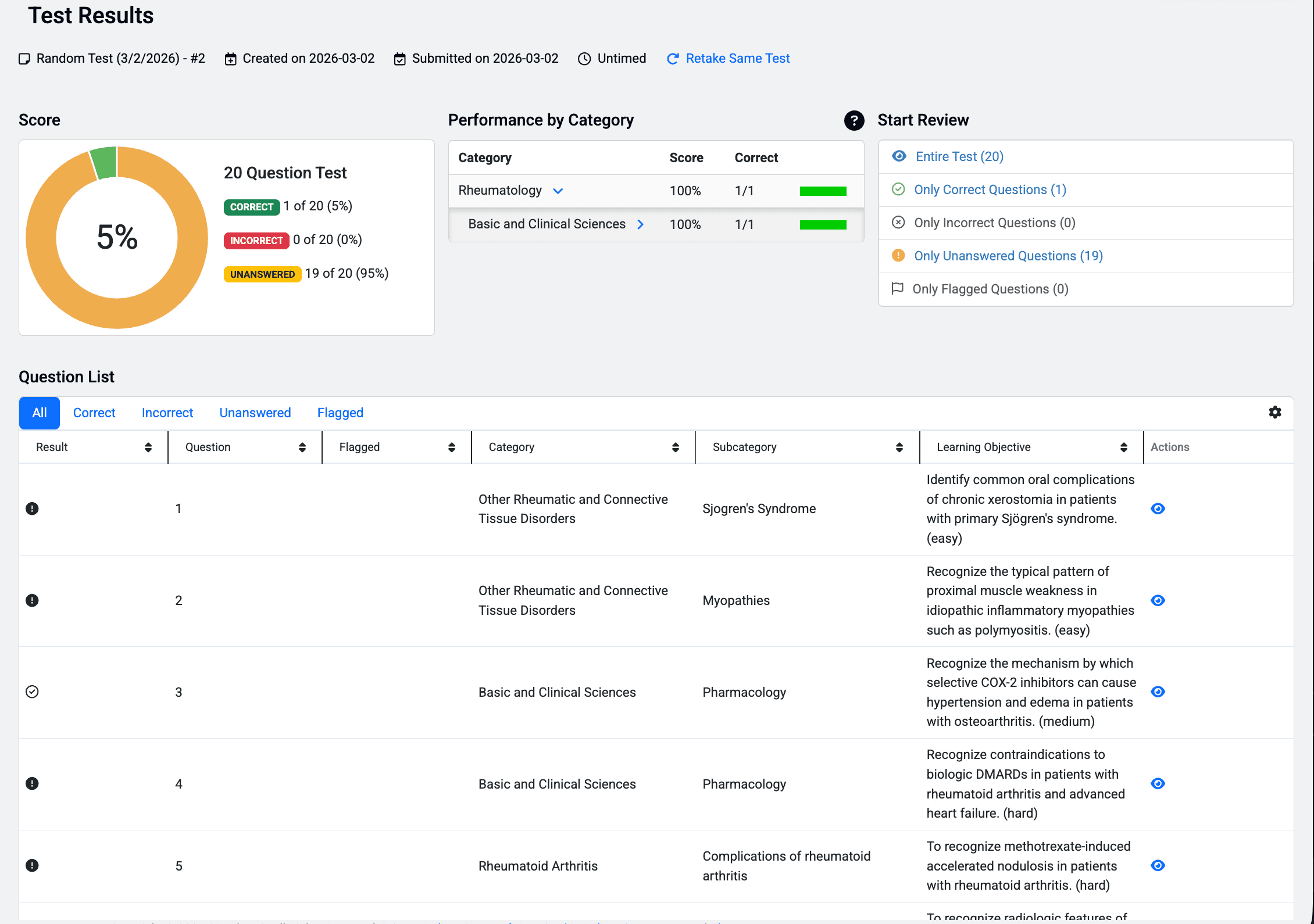Switch to the Unanswered tab
Screen dimensions: 1314x924
pos(255,413)
